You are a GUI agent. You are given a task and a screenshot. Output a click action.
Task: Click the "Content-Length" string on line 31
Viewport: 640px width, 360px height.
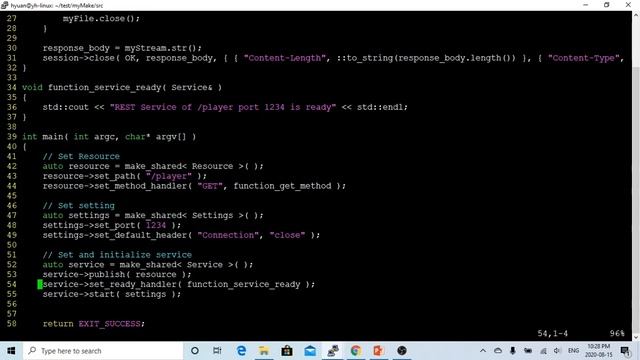284,58
